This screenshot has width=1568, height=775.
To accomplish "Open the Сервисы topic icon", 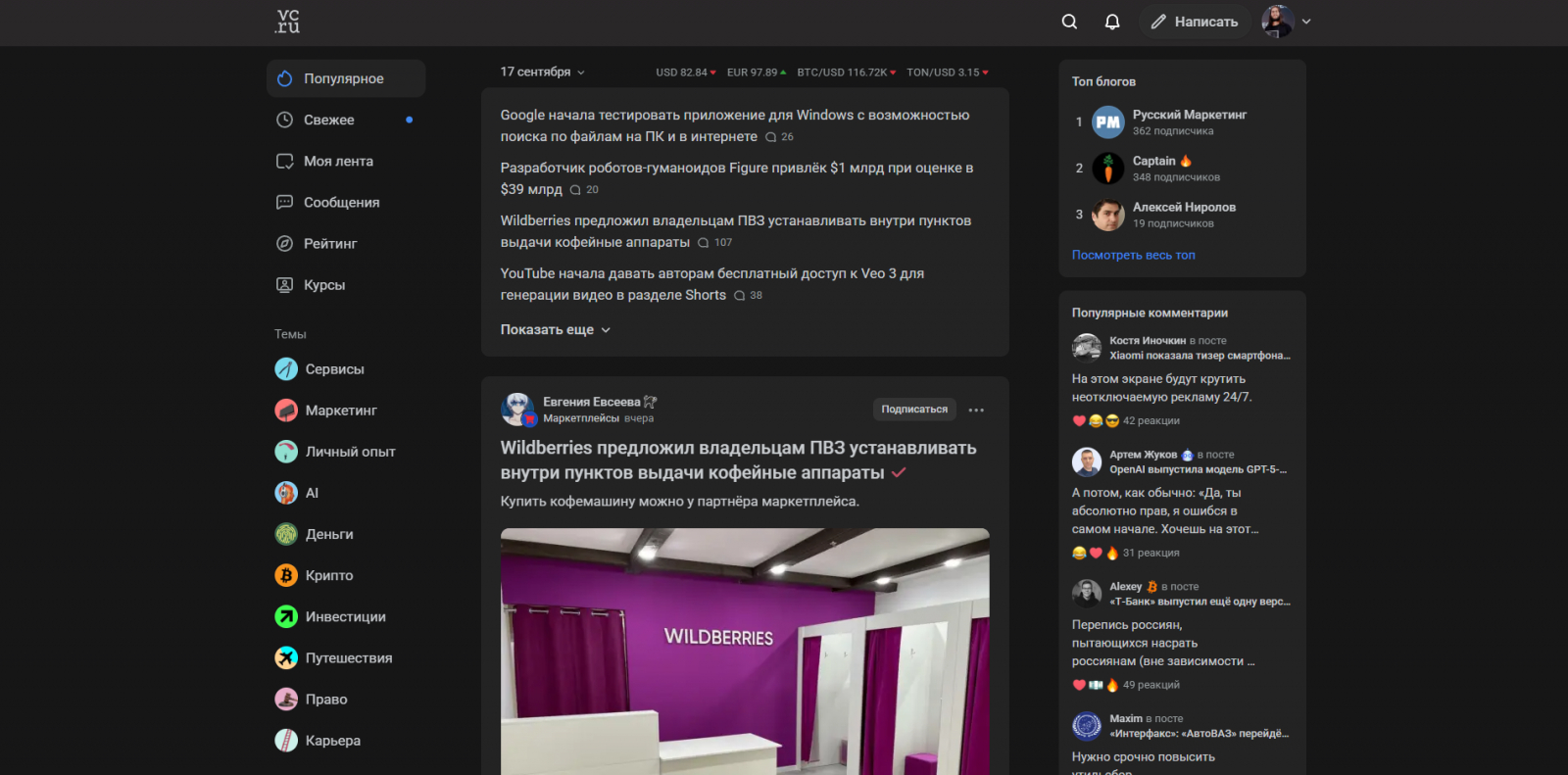I will tap(286, 369).
